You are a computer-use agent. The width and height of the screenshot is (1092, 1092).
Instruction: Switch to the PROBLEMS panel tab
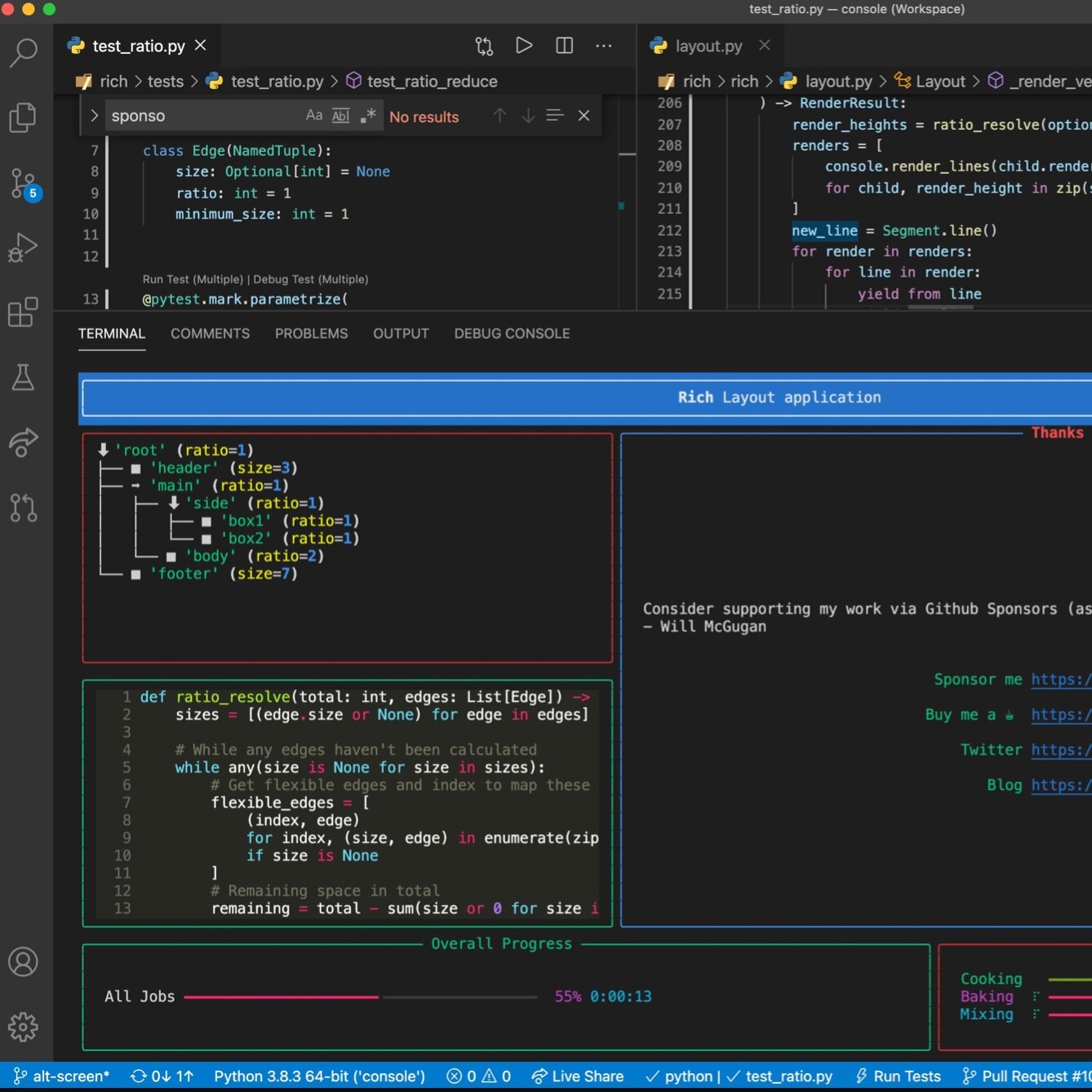coord(311,334)
